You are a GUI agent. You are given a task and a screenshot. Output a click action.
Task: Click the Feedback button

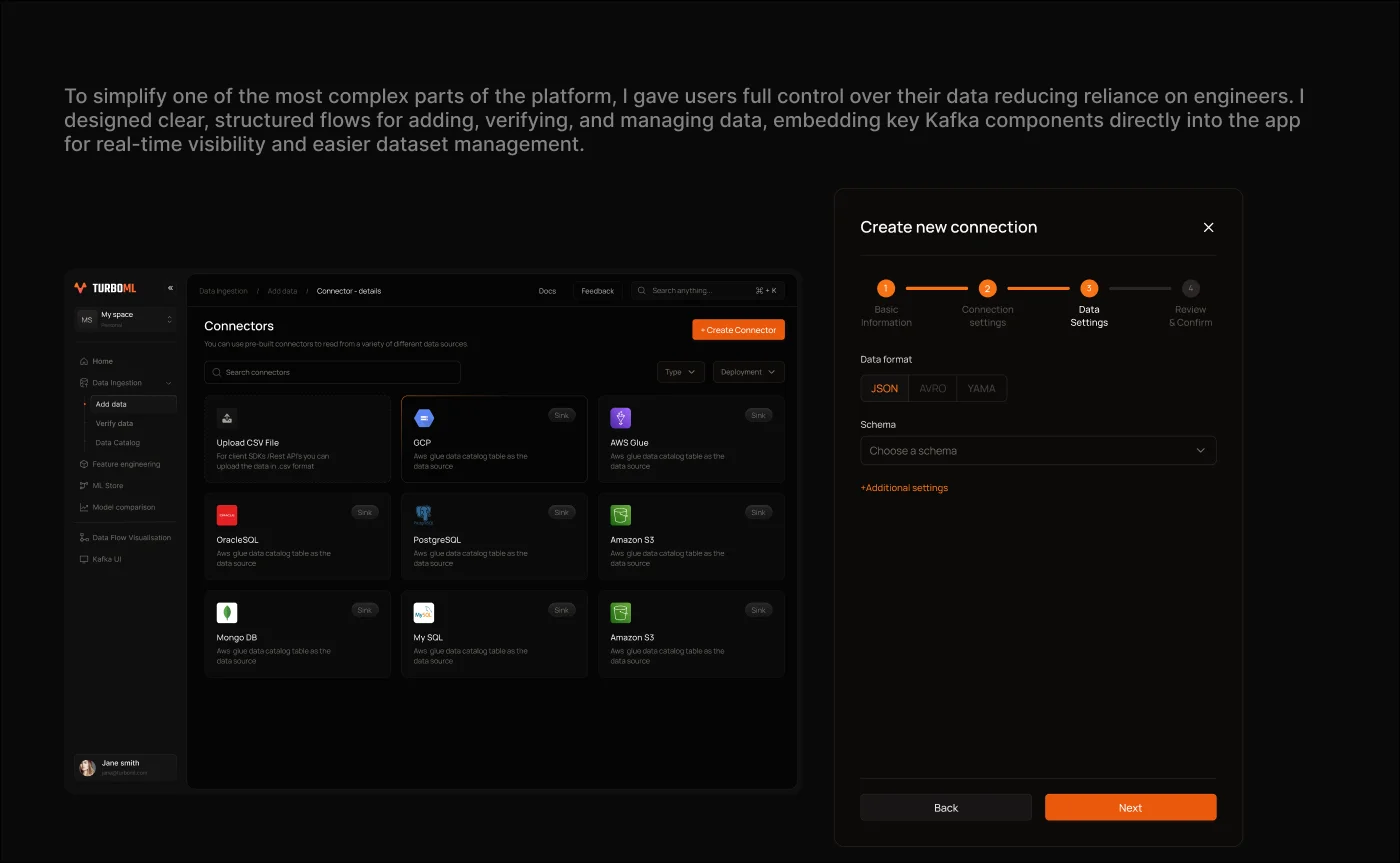[598, 291]
